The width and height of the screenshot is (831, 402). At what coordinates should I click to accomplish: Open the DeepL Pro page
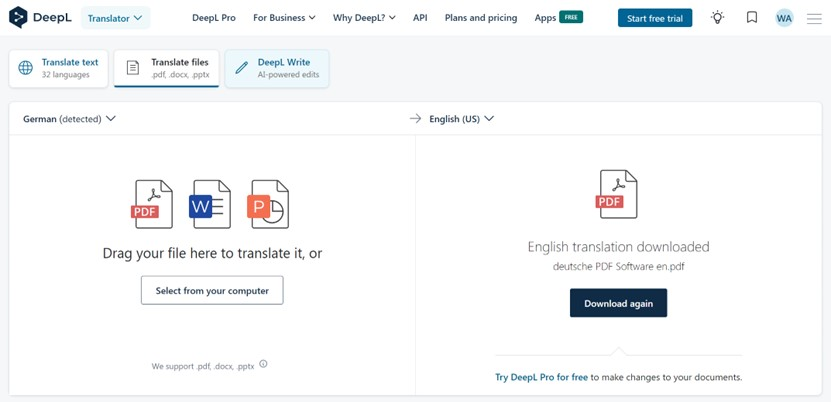click(214, 17)
